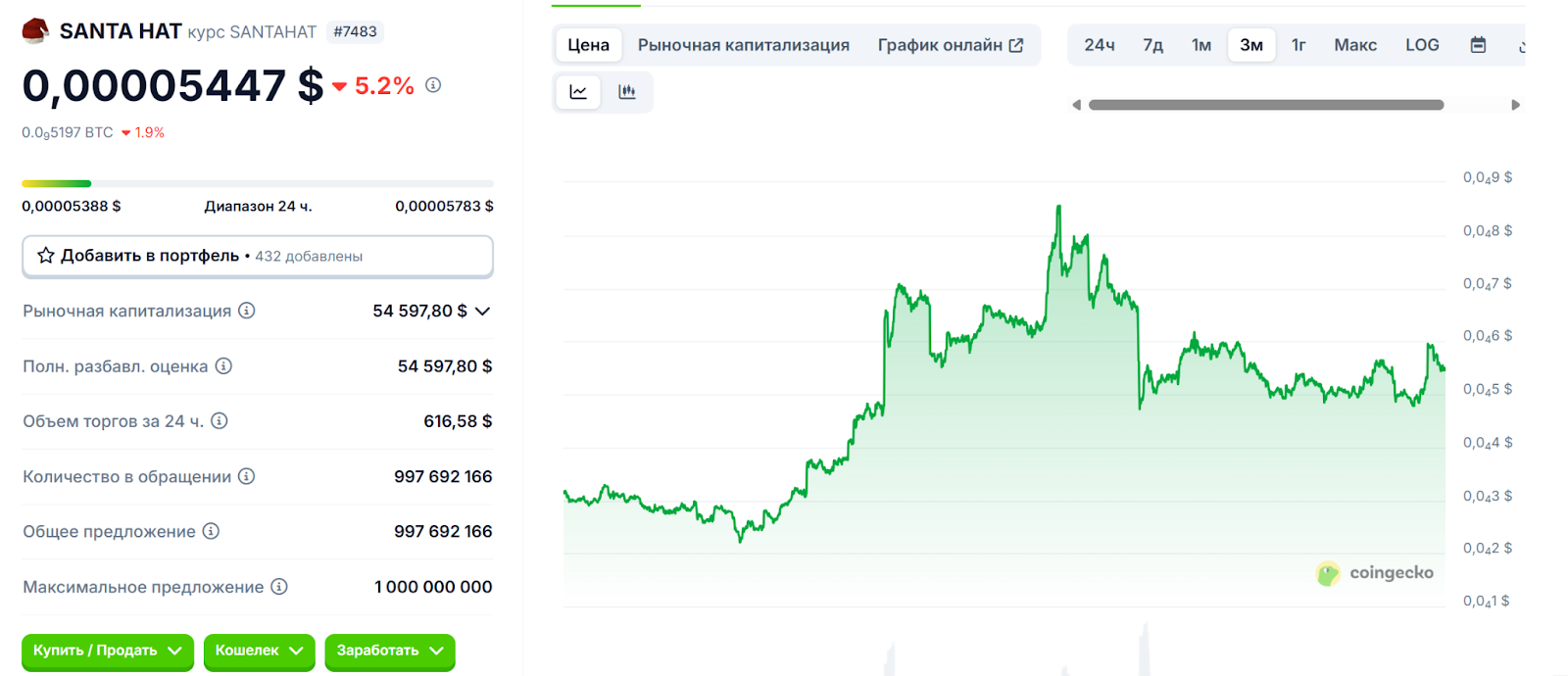Show info for Объем торгов за 24 ч.
This screenshot has width=1568, height=676.
[x=220, y=420]
